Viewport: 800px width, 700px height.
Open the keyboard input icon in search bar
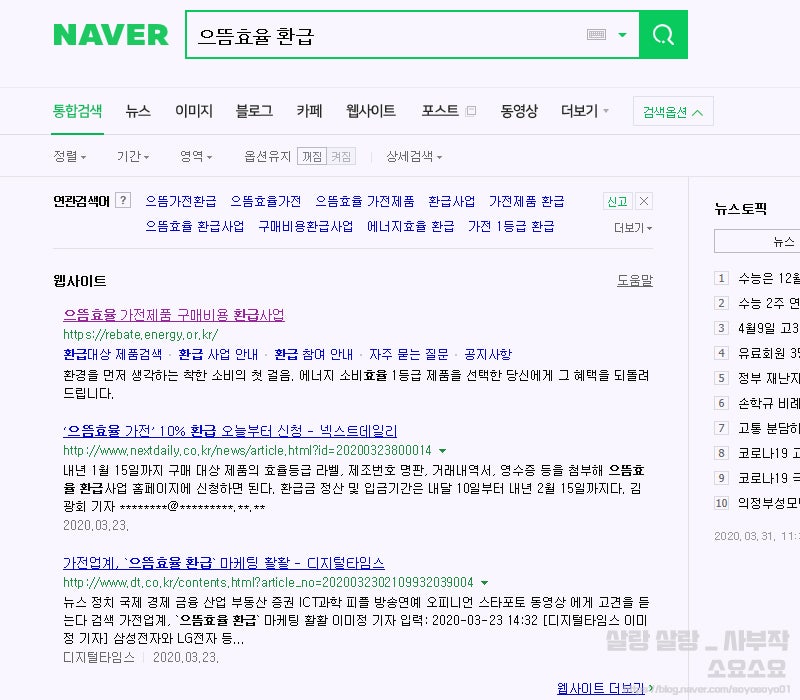click(596, 33)
